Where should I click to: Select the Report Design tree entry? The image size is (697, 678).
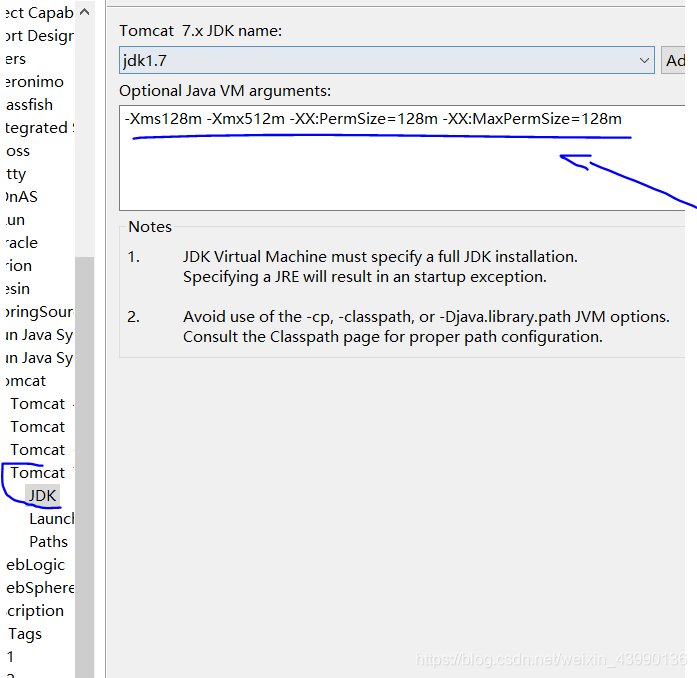(x=40, y=36)
